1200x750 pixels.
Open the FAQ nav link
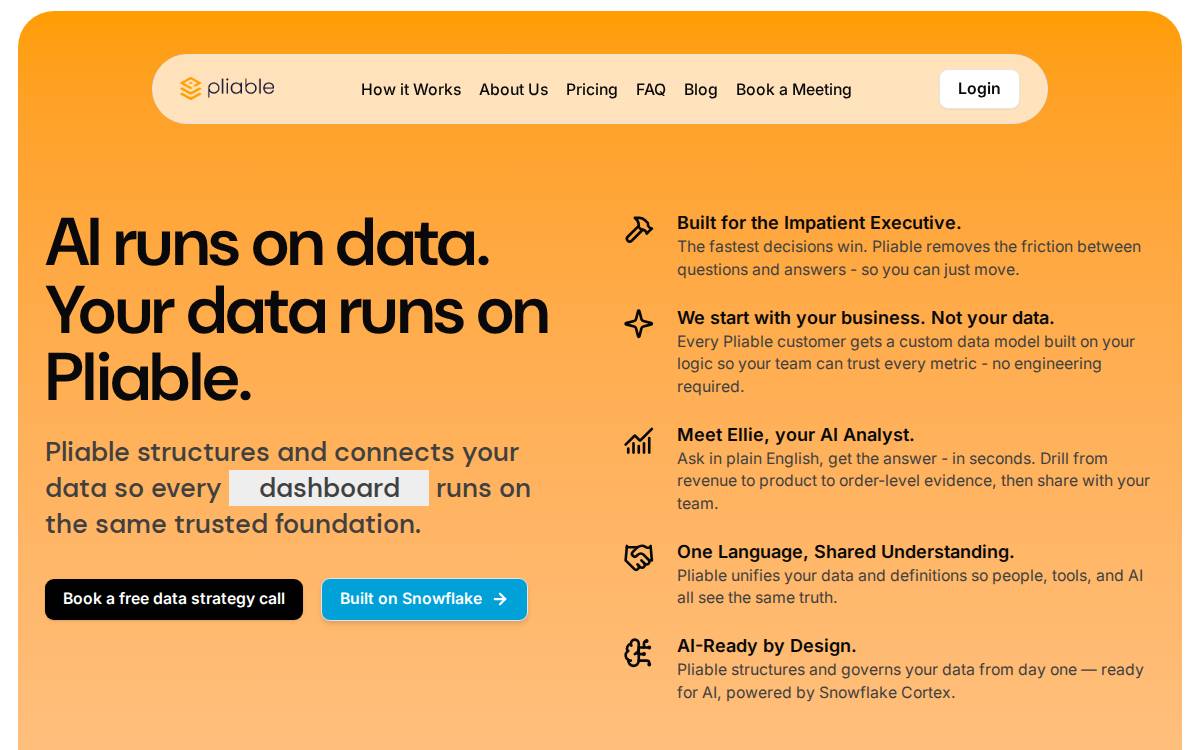[651, 89]
